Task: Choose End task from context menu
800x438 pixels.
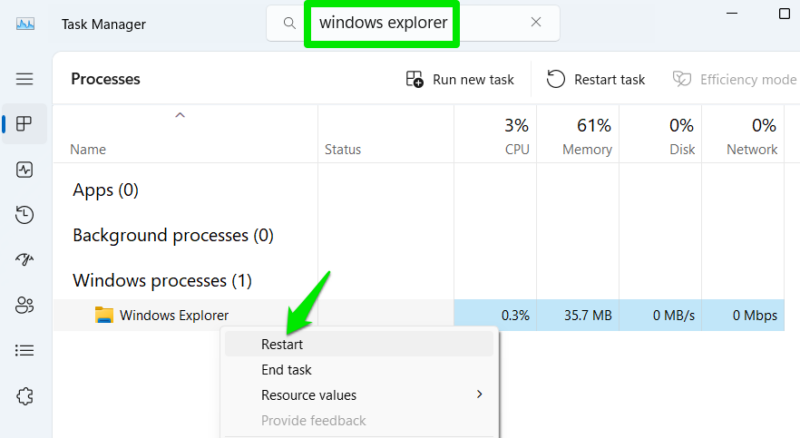Action: coord(359,370)
